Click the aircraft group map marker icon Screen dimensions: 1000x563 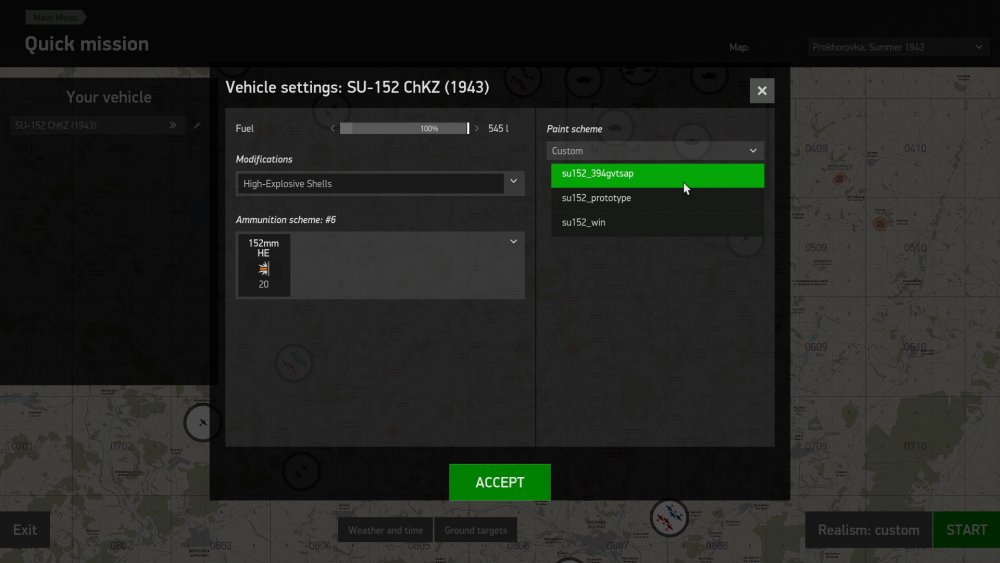coord(669,518)
